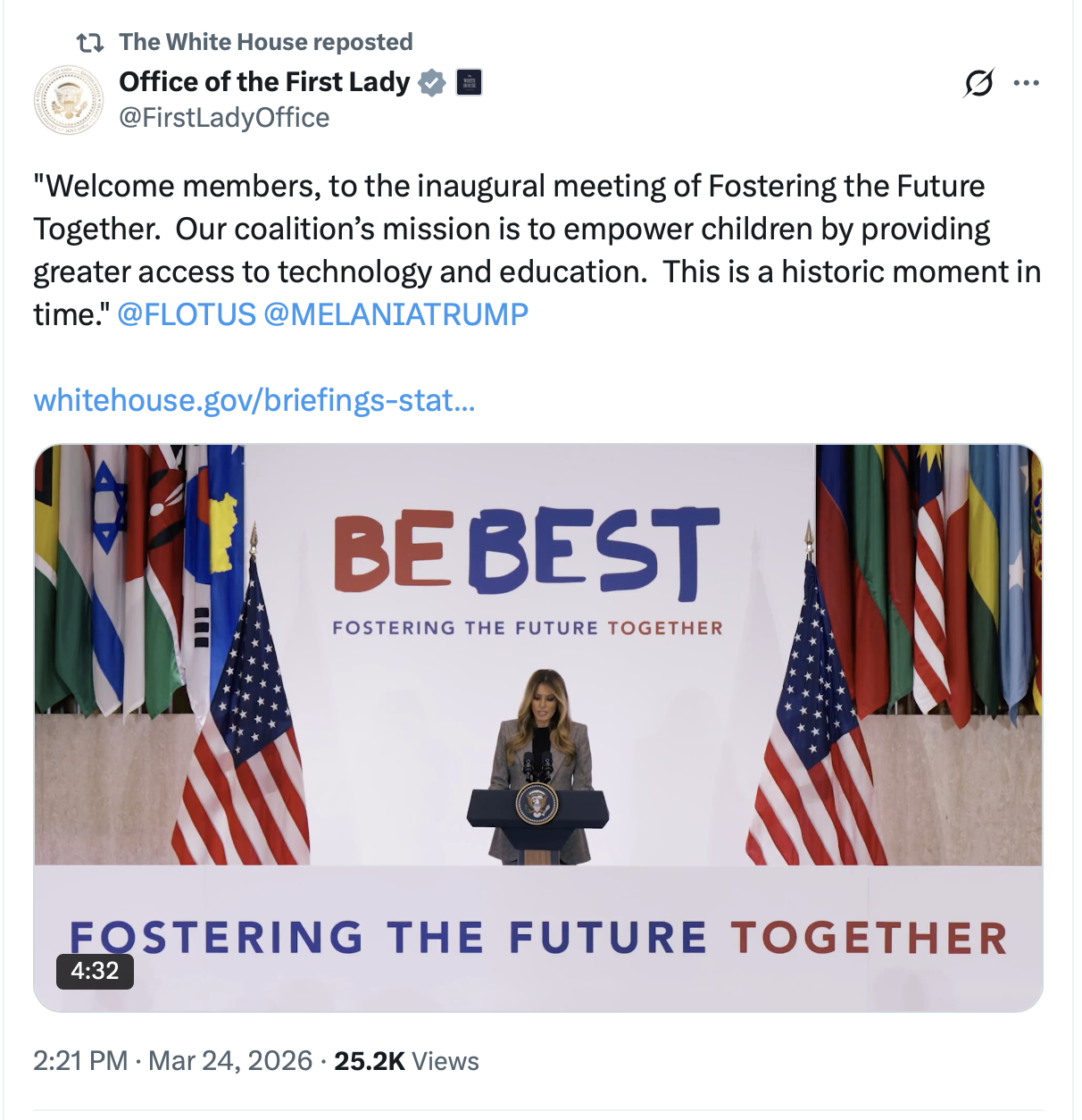Image resolution: width=1082 pixels, height=1120 pixels.
Task: Click the BE BEST logo in the video
Action: [527, 552]
